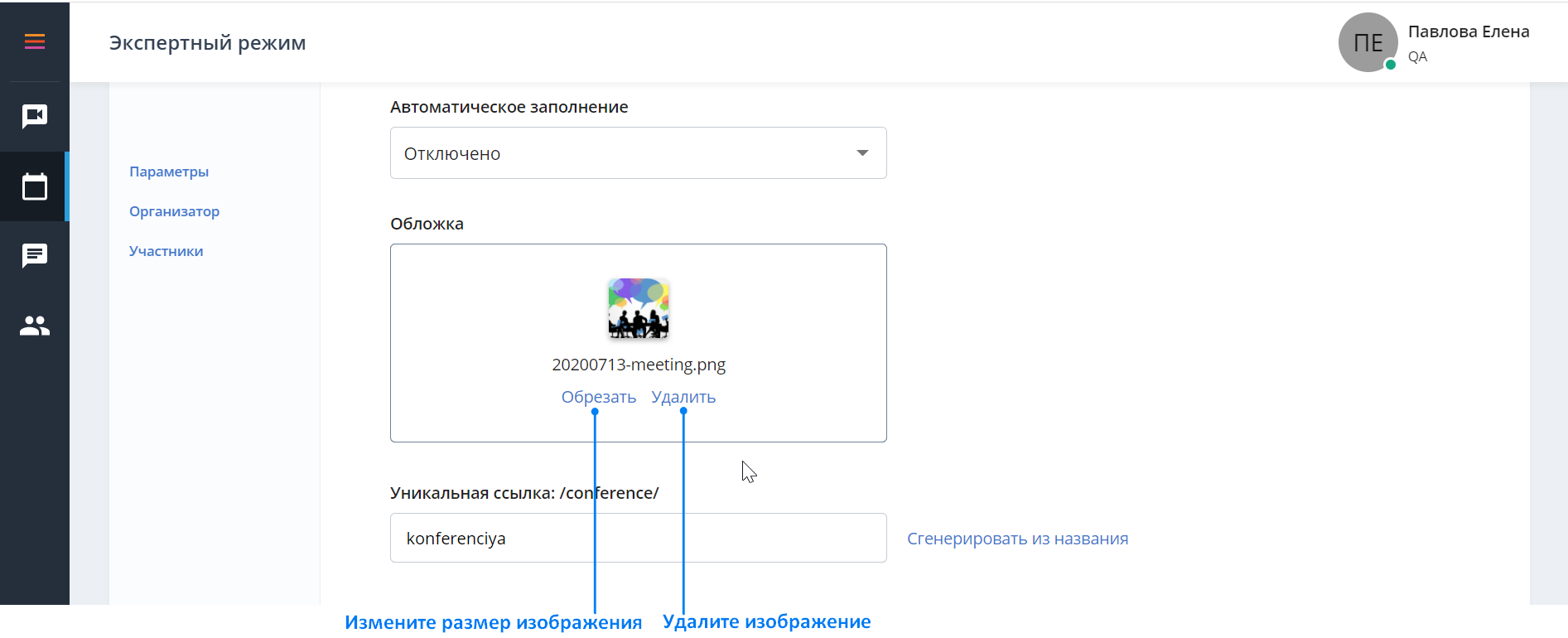Expand the Автоматическое заполнение dropdown
The height and width of the screenshot is (638, 1568).
point(638,153)
